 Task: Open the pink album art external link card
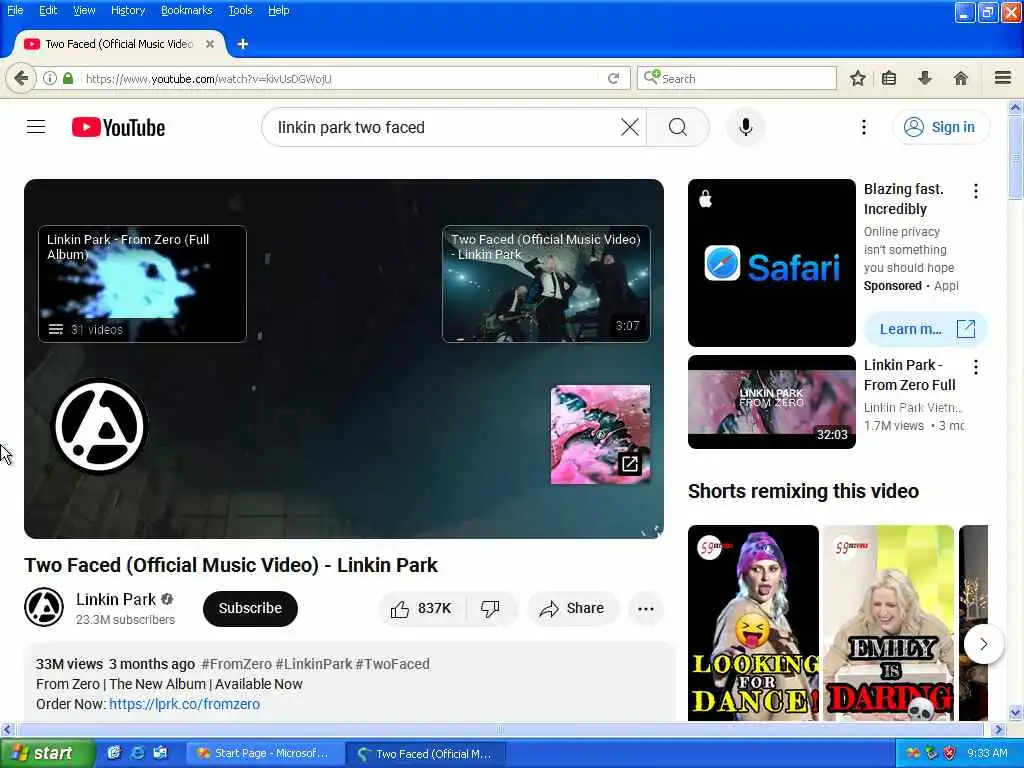(600, 434)
